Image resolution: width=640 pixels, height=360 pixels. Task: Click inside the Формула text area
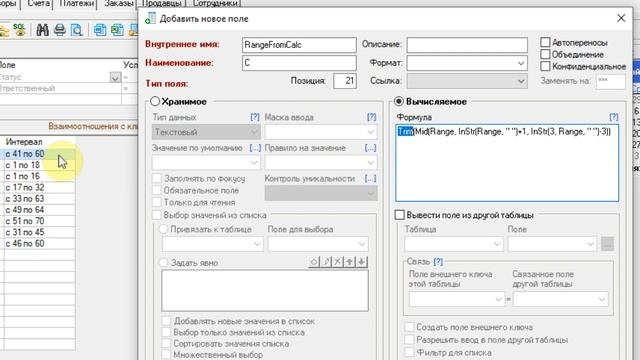(x=507, y=163)
